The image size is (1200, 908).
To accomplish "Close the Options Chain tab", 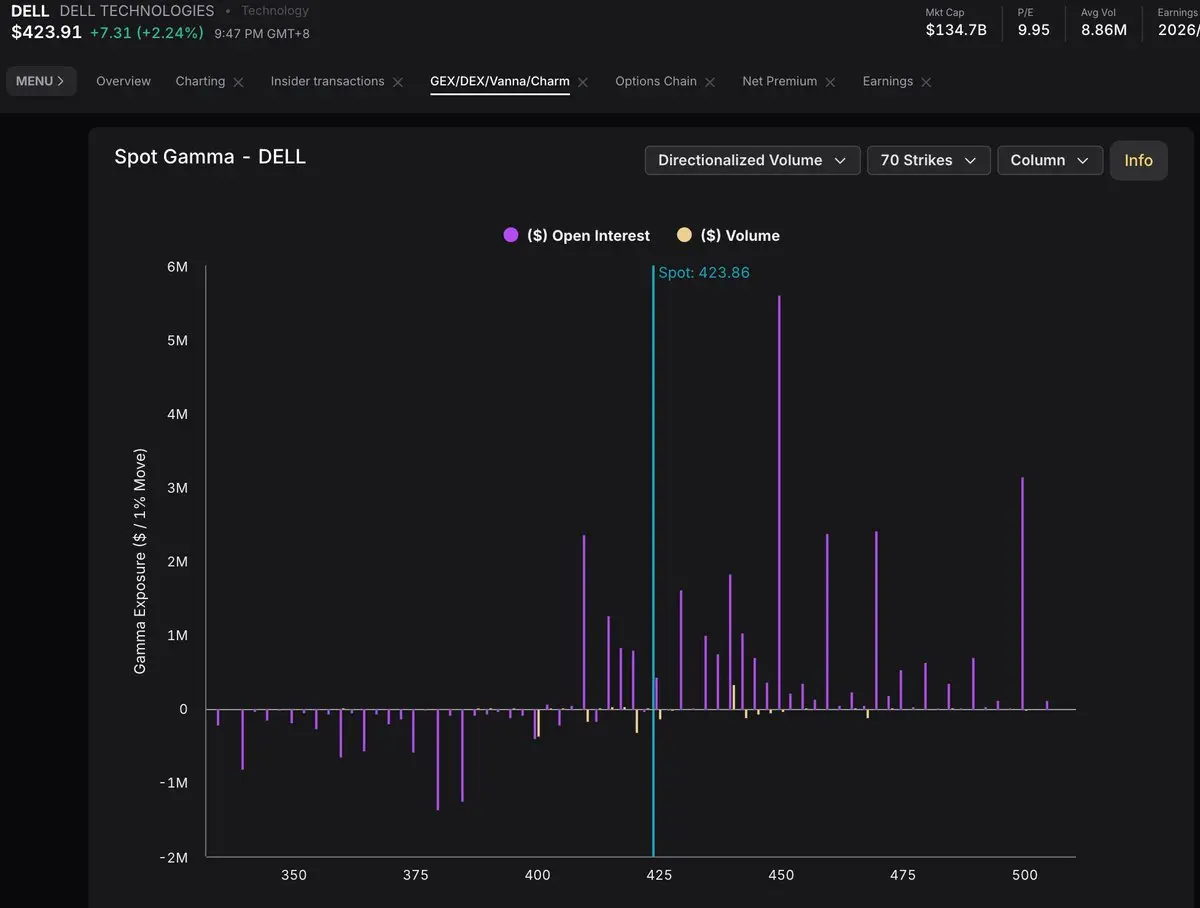I will (x=710, y=82).
